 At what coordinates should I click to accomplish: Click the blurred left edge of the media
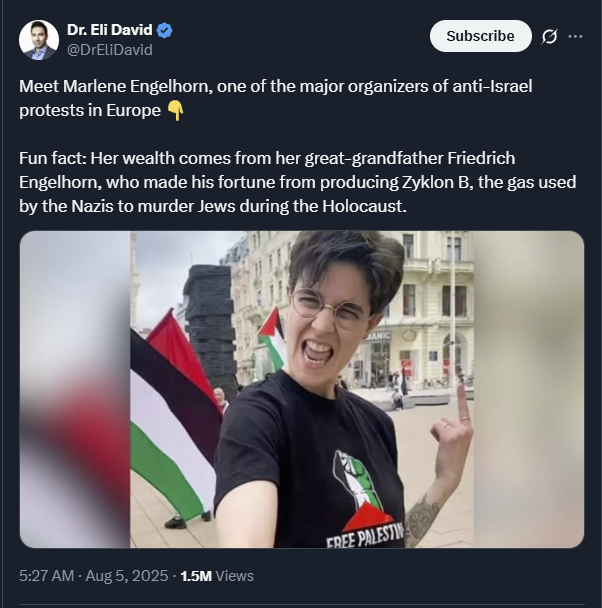pos(75,389)
